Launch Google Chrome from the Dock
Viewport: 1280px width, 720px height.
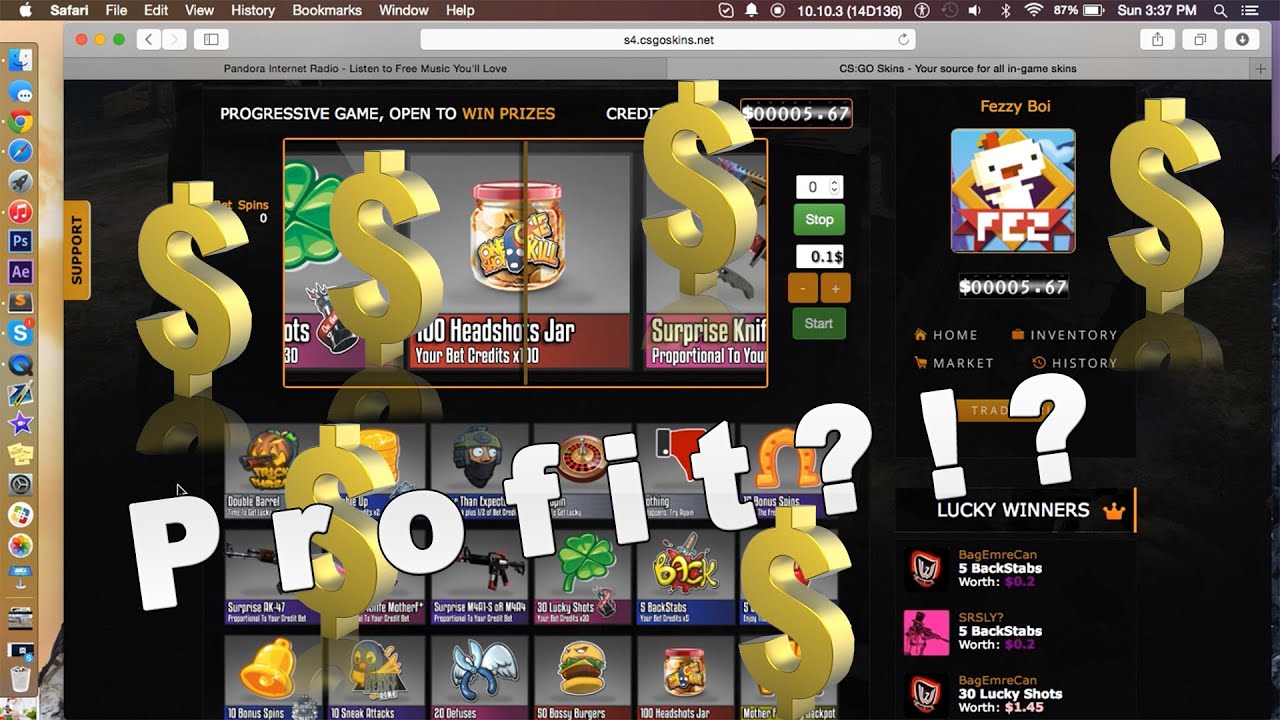point(20,122)
